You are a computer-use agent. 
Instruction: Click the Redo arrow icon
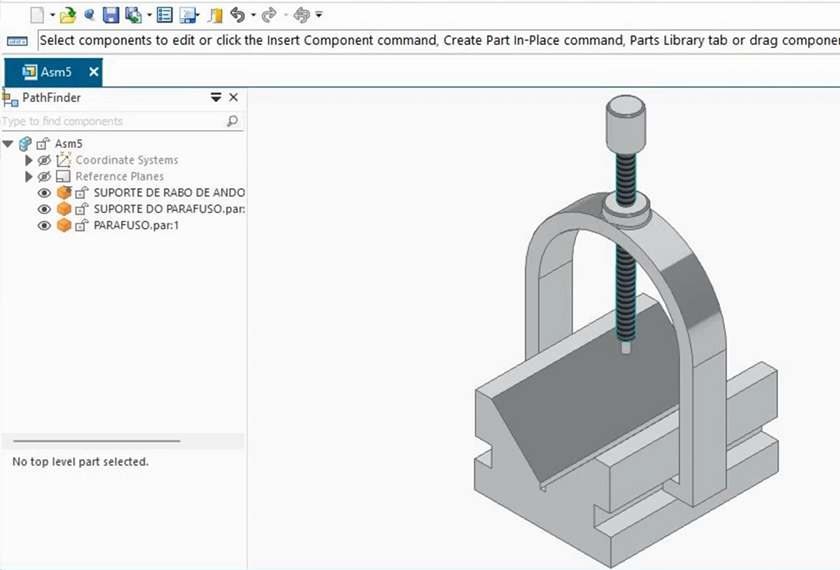(x=268, y=15)
